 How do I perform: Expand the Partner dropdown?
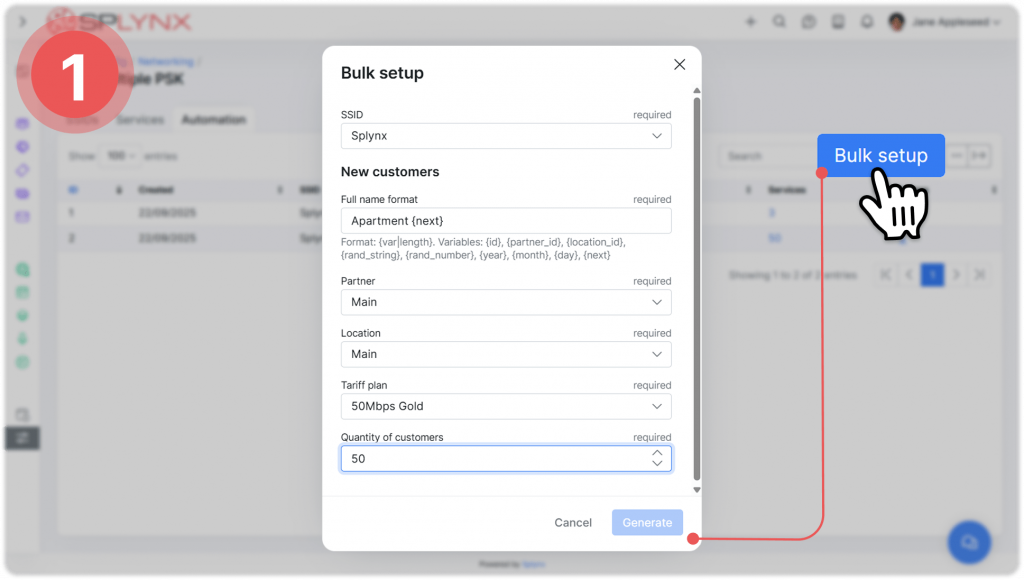505,302
